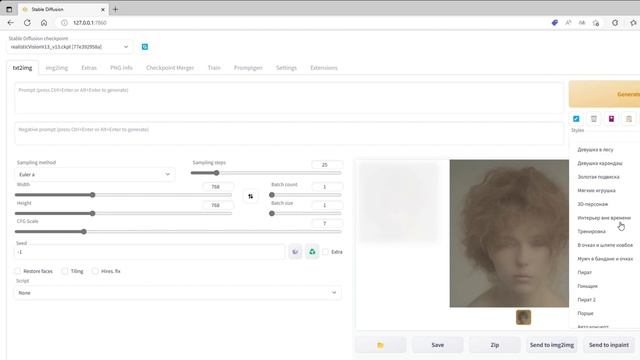Click the CFG Scale number field
This screenshot has height=360, width=640.
[326, 223]
